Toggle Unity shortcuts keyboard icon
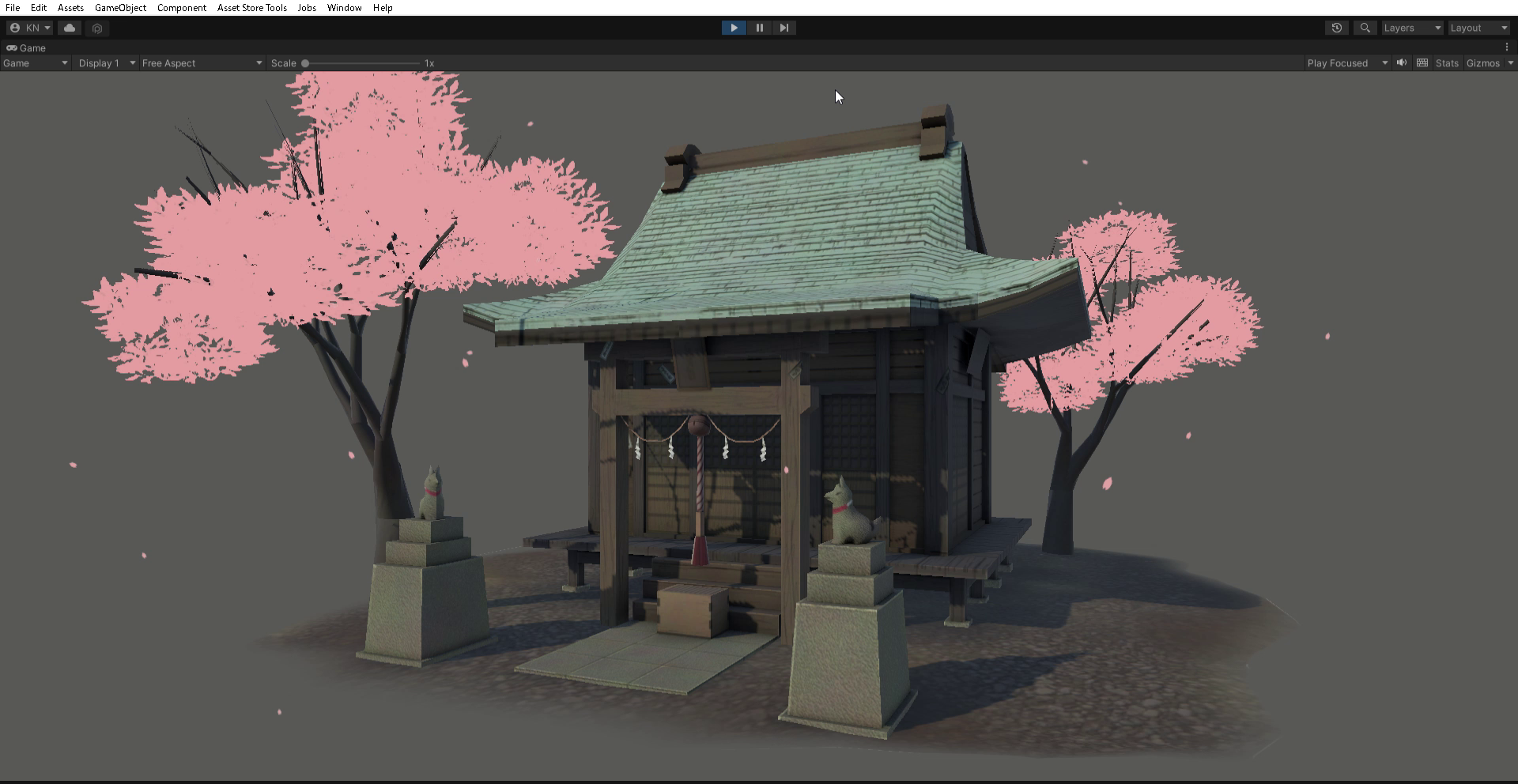 coord(1422,63)
